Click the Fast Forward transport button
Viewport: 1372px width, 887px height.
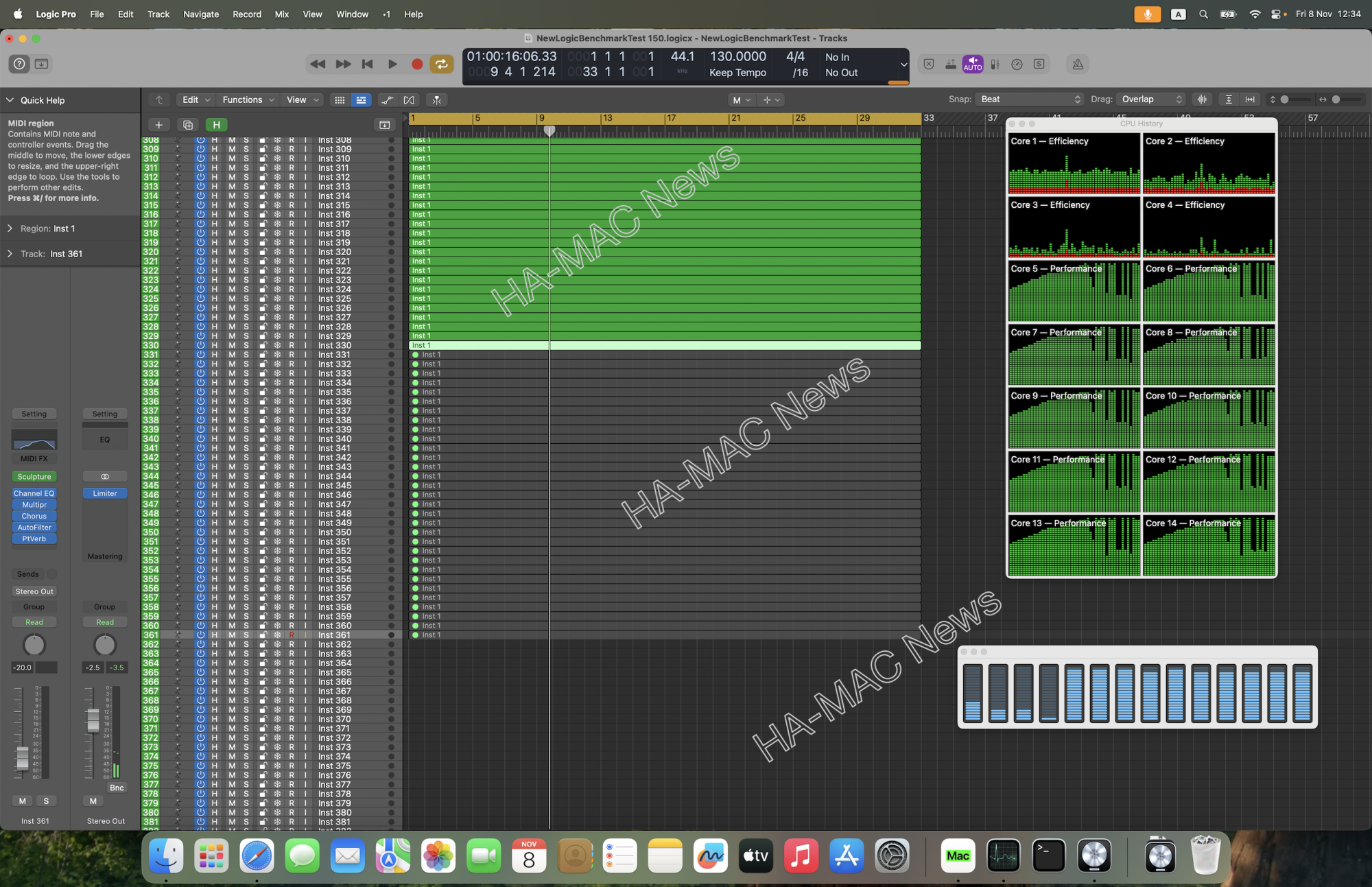point(343,64)
